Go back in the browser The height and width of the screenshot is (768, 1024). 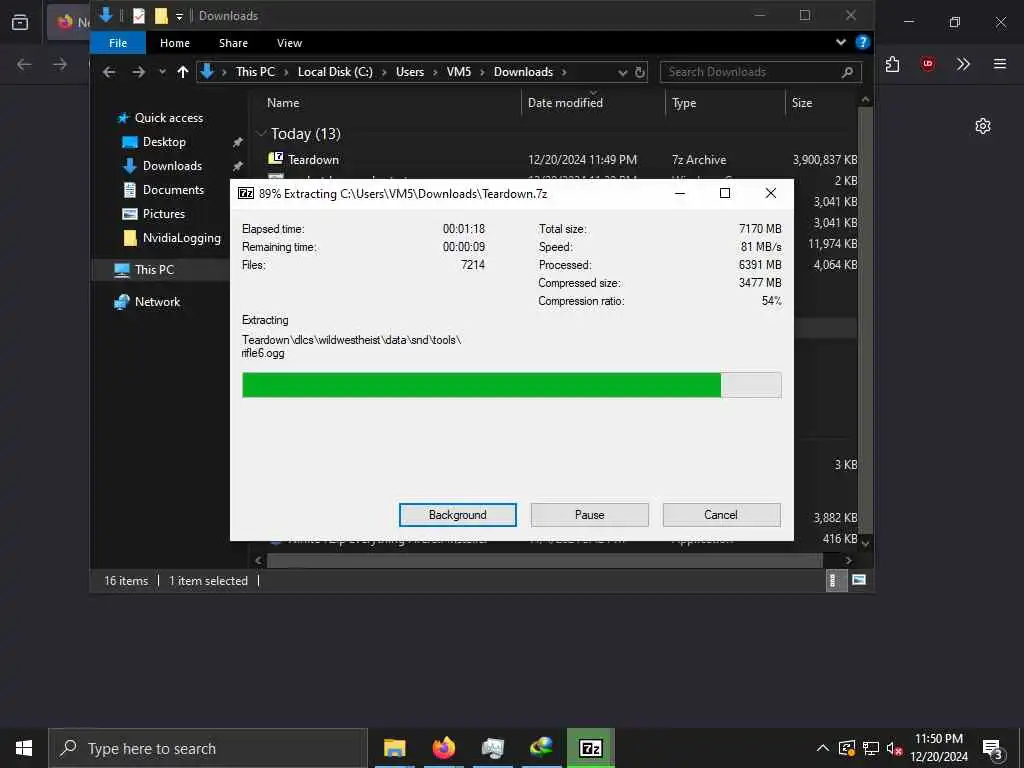pos(24,64)
